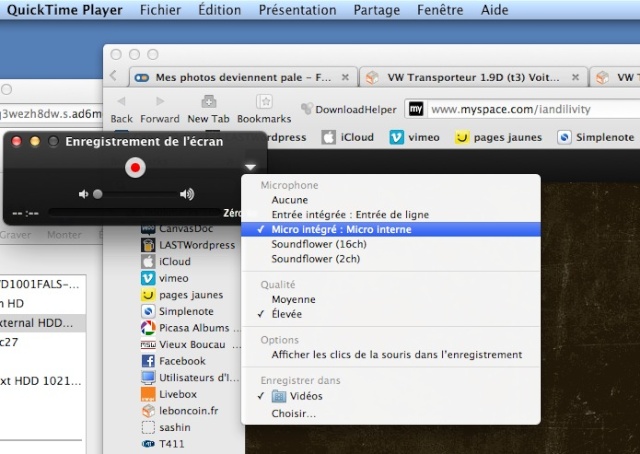Click the browser Forward arrow icon
The height and width of the screenshot is (454, 640).
[160, 101]
